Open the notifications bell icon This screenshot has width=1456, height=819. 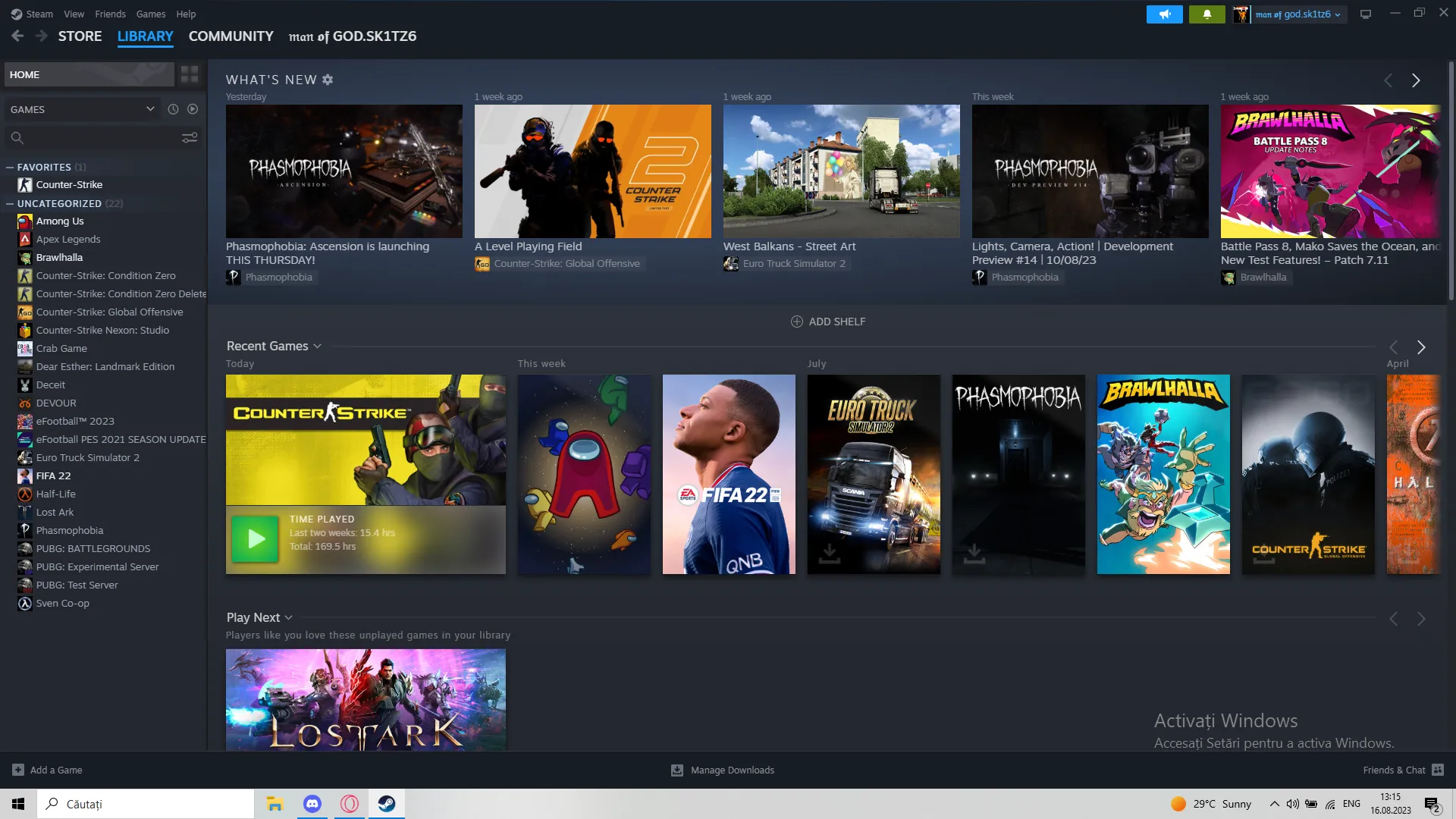[1207, 14]
